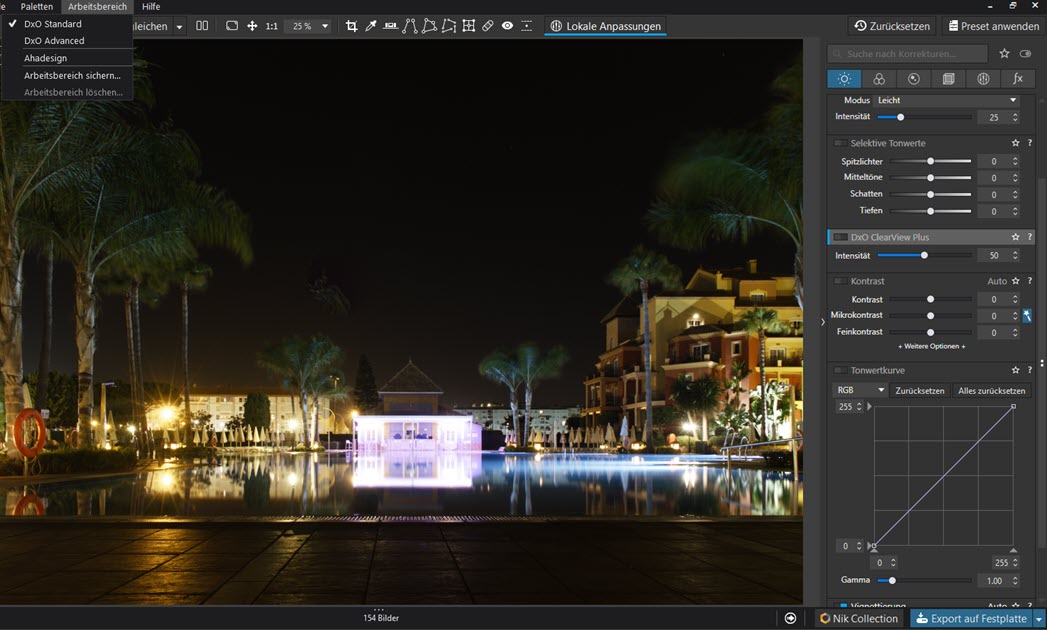Viewport: 1047px width, 630px height.
Task: Open the Geometry corrections tab
Action: point(948,79)
